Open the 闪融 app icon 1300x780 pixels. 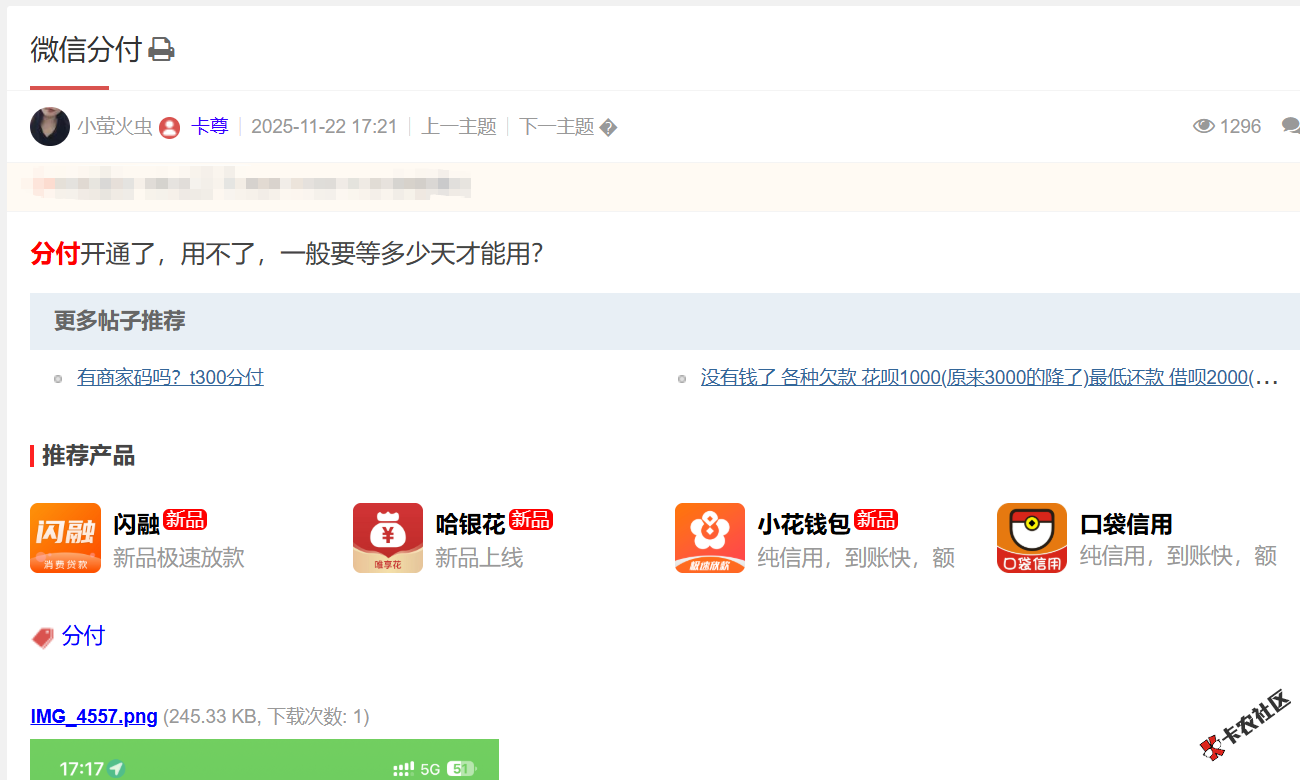pos(66,538)
